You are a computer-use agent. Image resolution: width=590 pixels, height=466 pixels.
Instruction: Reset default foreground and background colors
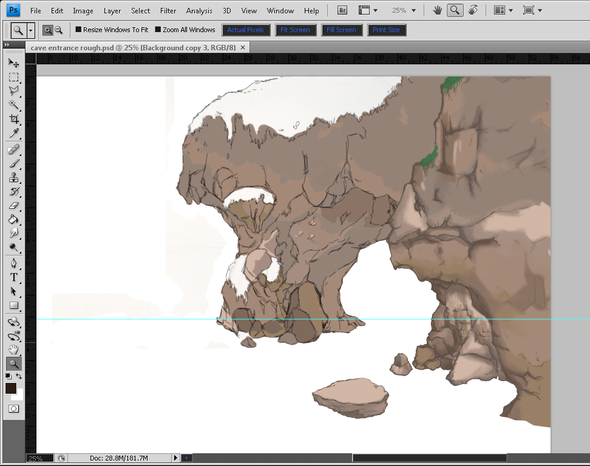[8, 376]
